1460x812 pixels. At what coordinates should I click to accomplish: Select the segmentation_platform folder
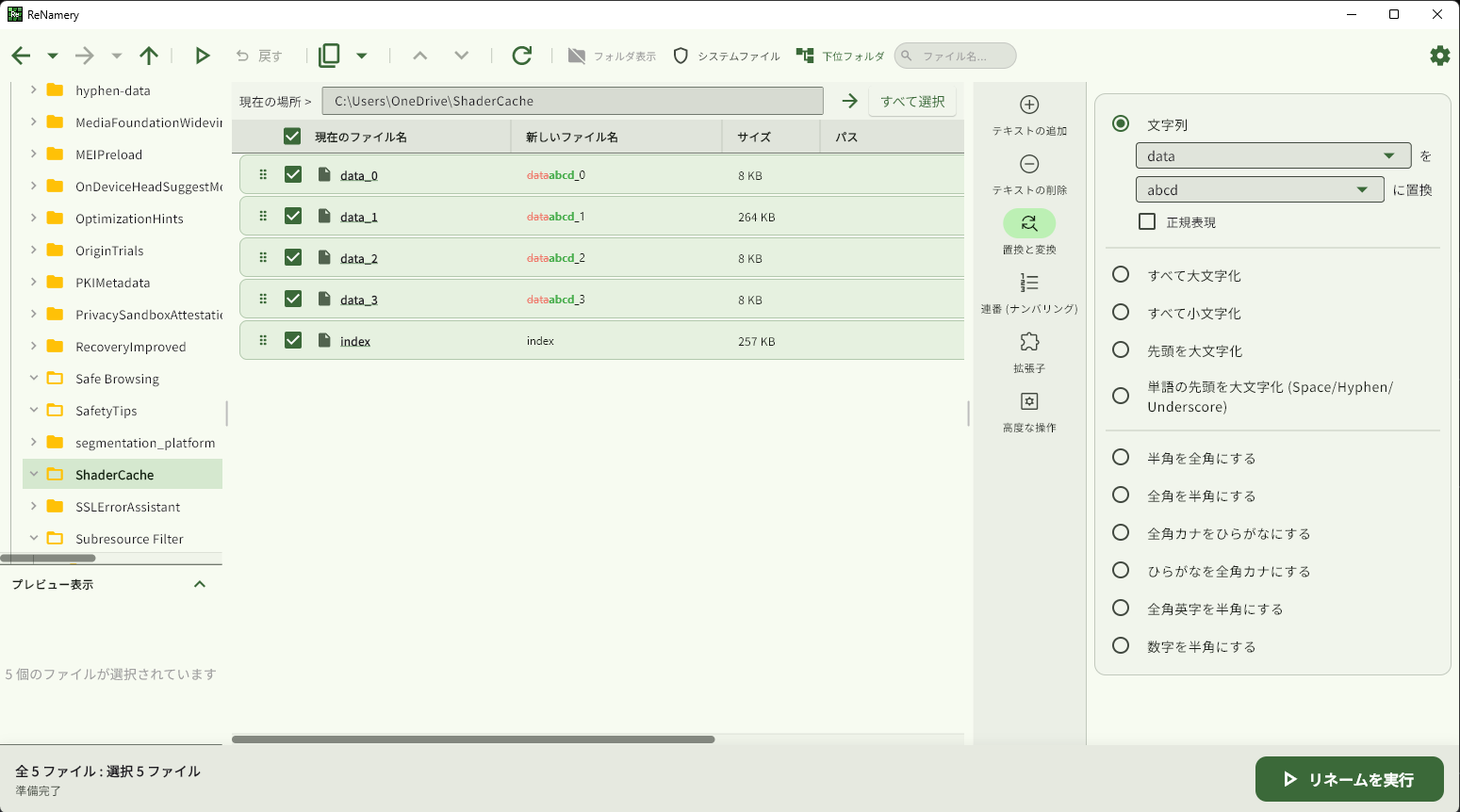click(x=145, y=443)
